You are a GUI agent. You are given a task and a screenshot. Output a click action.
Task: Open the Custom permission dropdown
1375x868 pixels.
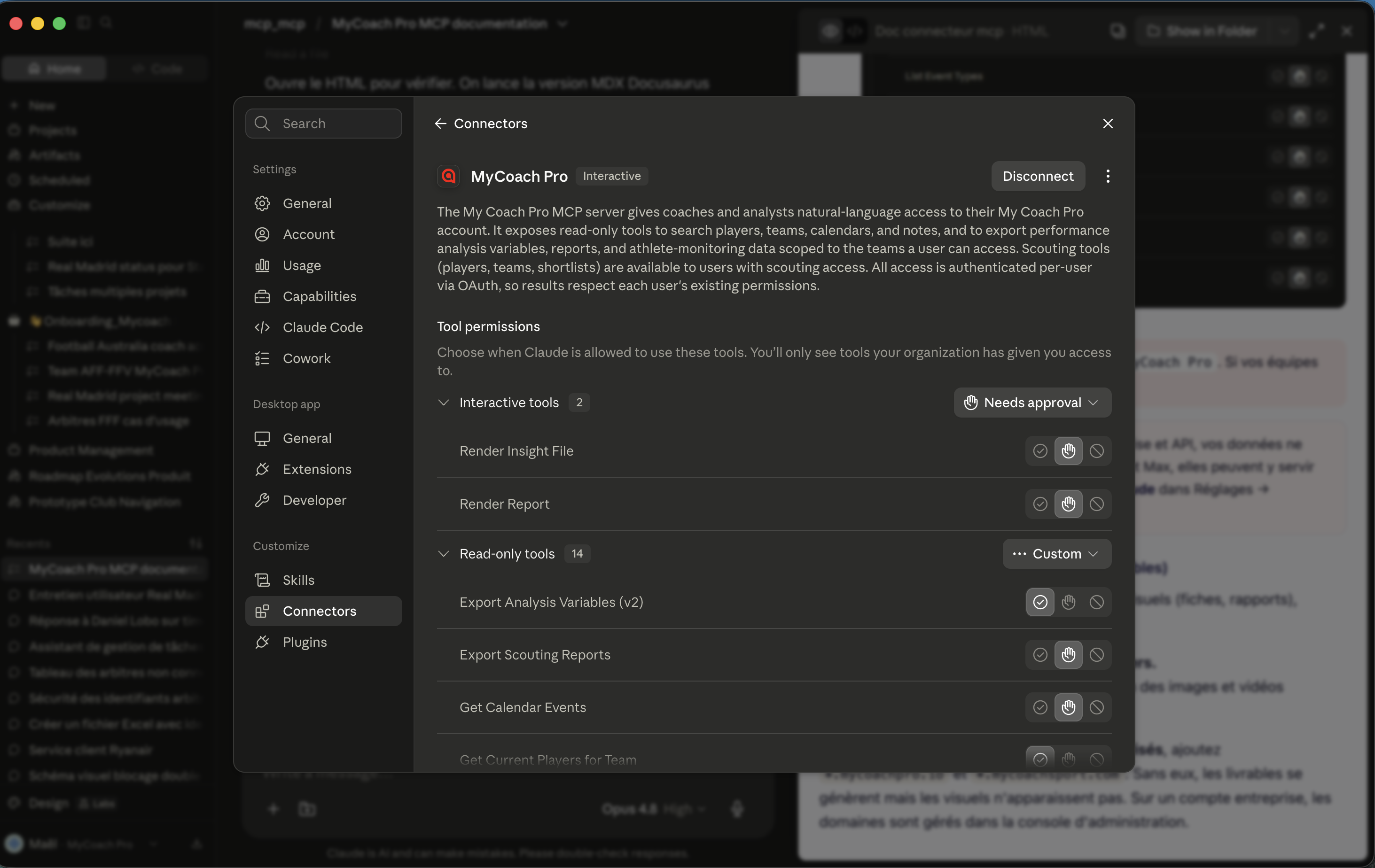(x=1056, y=554)
